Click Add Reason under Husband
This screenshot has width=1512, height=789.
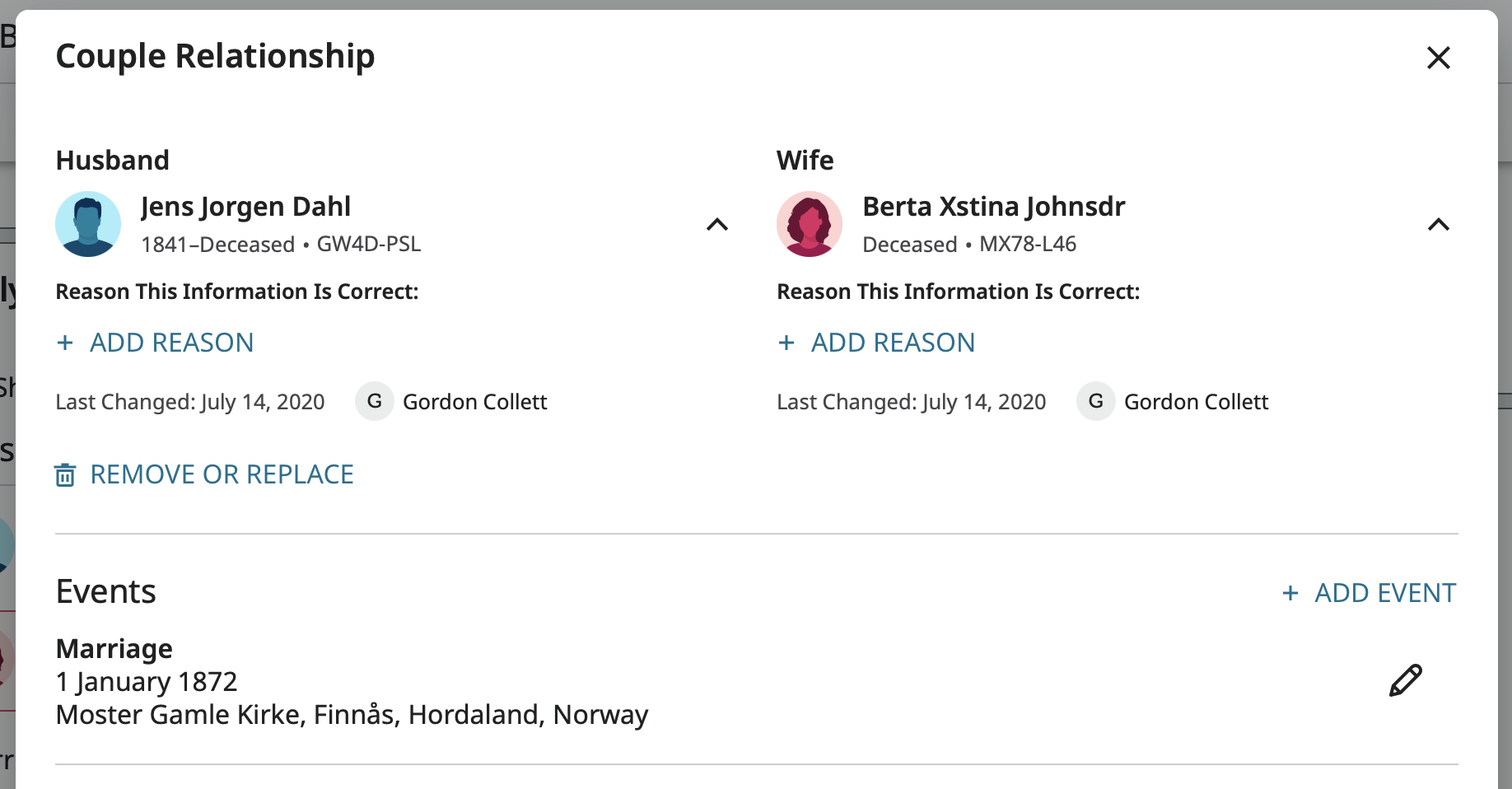point(171,343)
